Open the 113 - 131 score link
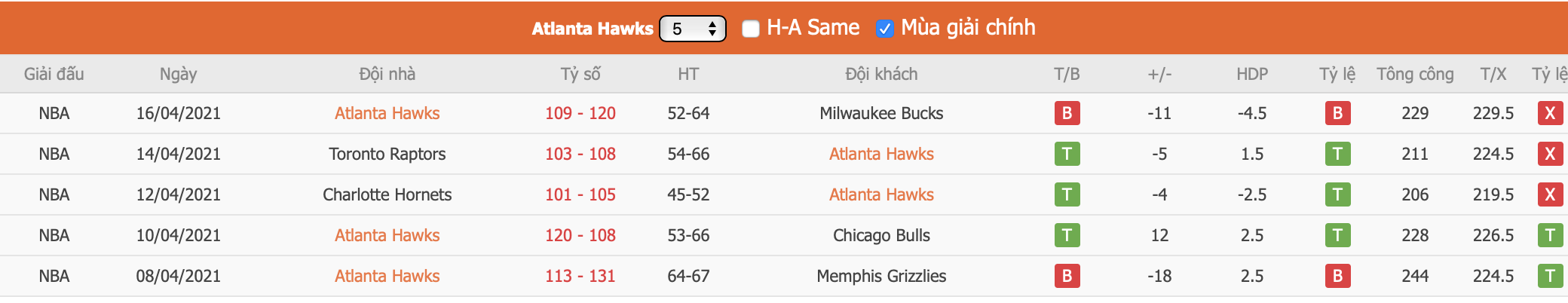This screenshot has width=1568, height=303. (580, 276)
